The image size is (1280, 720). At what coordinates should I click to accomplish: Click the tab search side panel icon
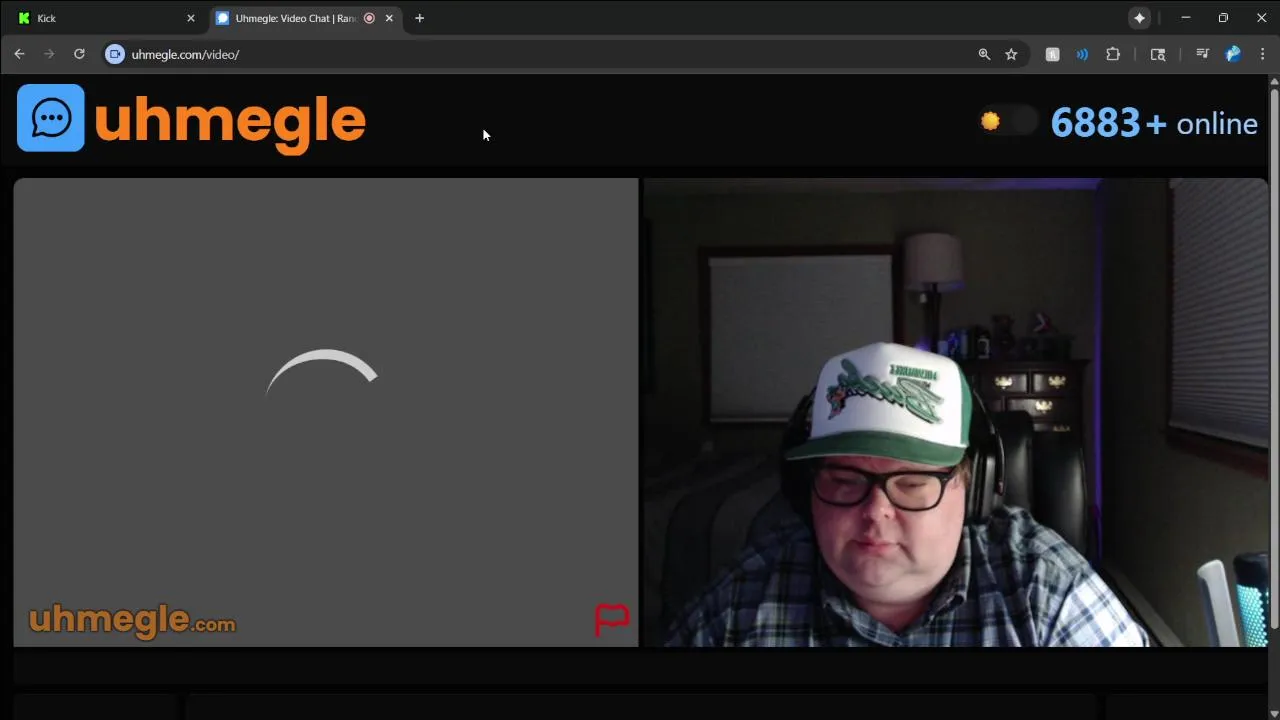(1158, 55)
